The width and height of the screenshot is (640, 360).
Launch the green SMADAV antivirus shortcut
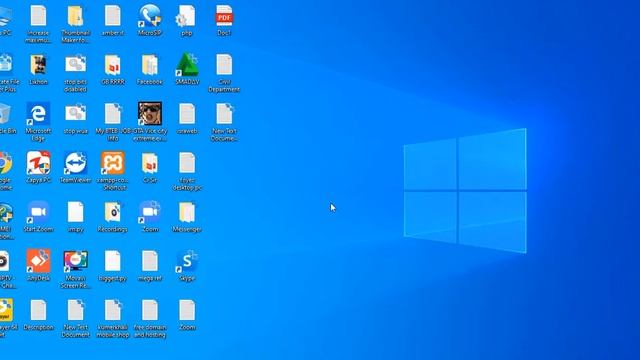[x=187, y=69]
